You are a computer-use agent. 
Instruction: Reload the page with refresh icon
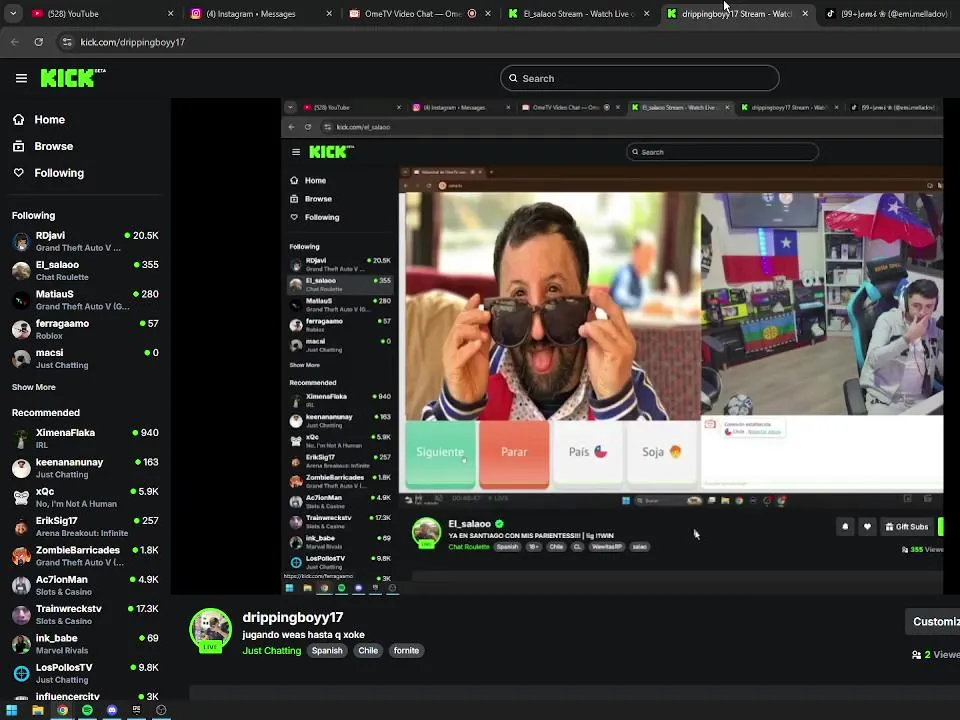click(39, 42)
